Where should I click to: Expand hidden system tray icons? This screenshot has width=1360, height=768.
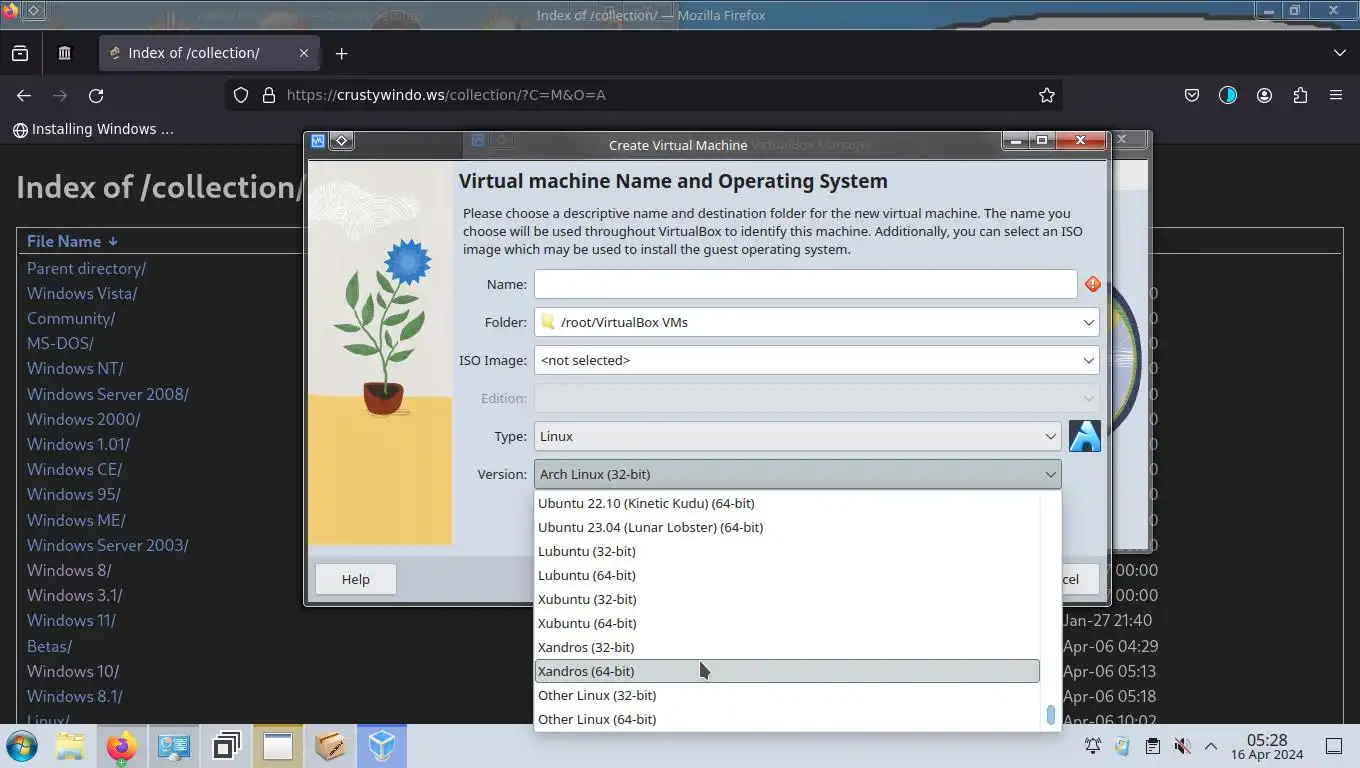(1211, 746)
